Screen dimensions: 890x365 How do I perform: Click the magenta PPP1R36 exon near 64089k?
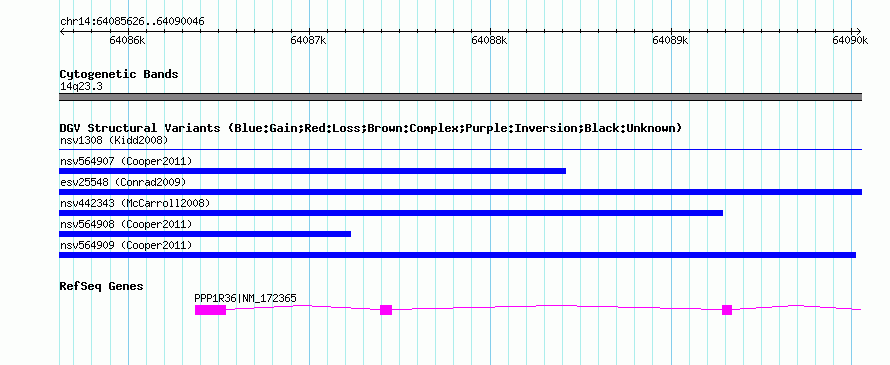(727, 310)
